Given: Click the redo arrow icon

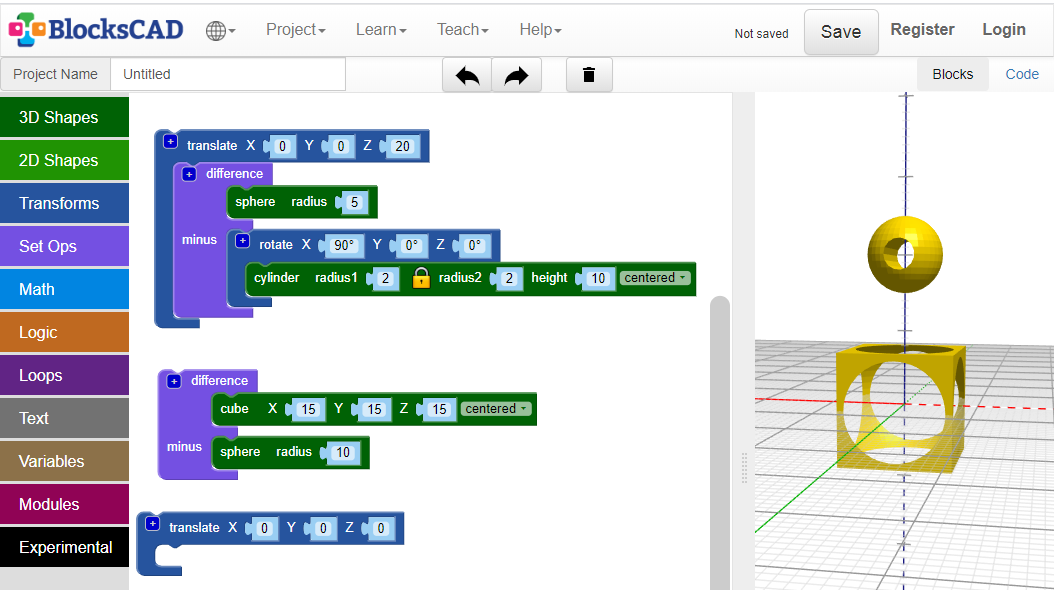Looking at the screenshot, I should [x=516, y=75].
